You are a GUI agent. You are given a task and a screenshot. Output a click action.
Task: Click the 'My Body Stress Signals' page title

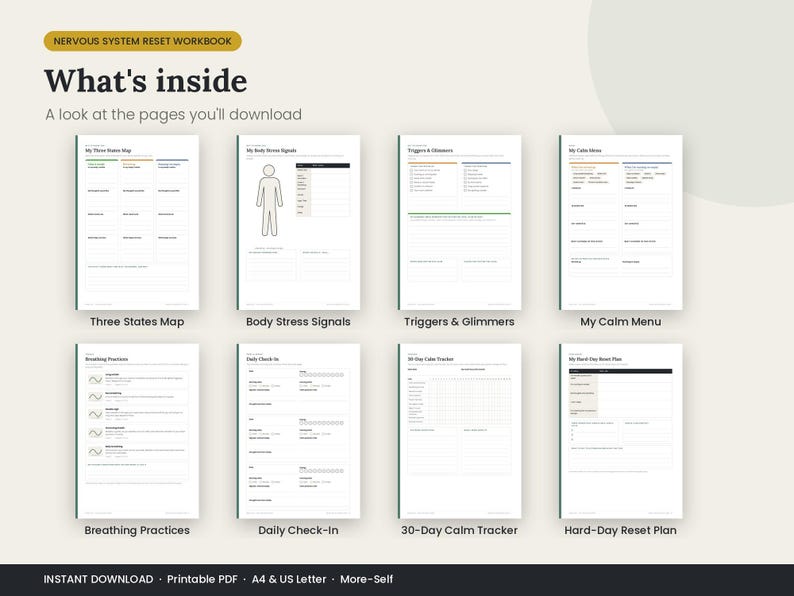(x=271, y=150)
